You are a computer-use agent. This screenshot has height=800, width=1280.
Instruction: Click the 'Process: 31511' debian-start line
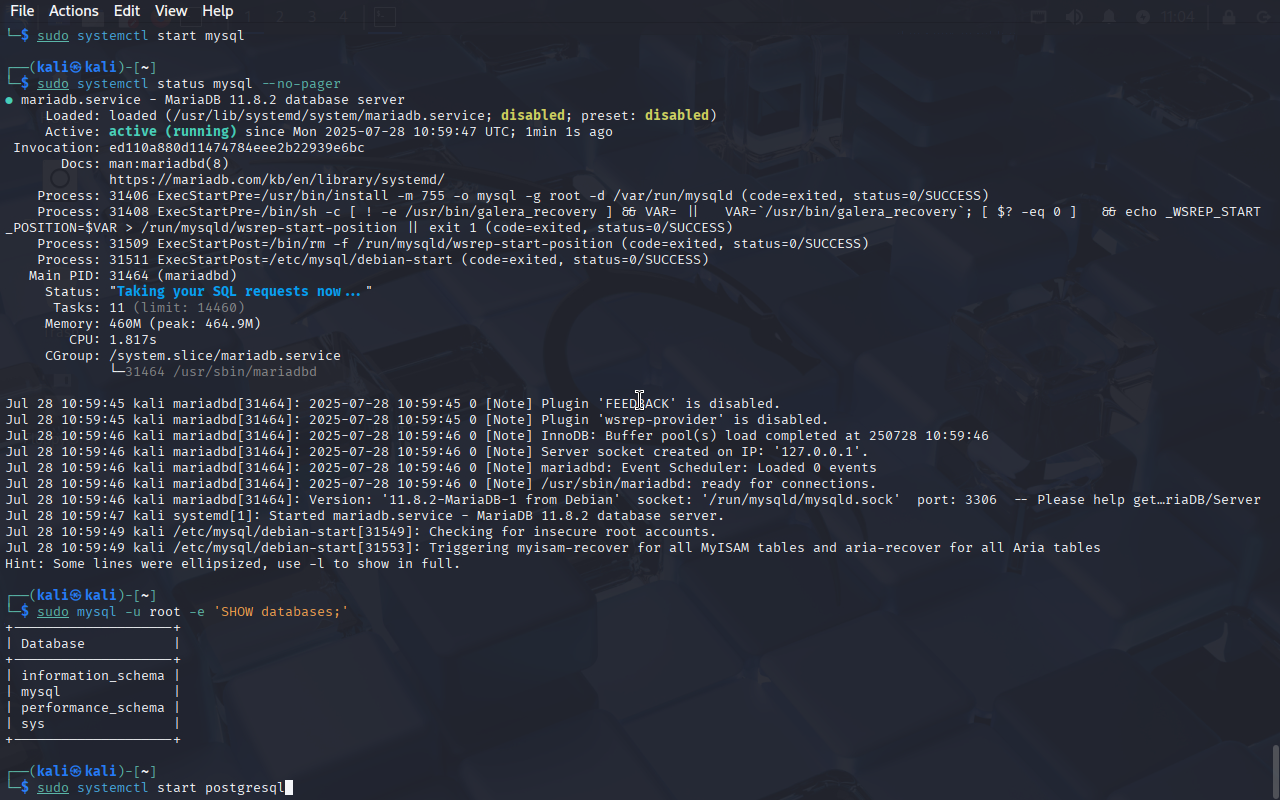373,260
